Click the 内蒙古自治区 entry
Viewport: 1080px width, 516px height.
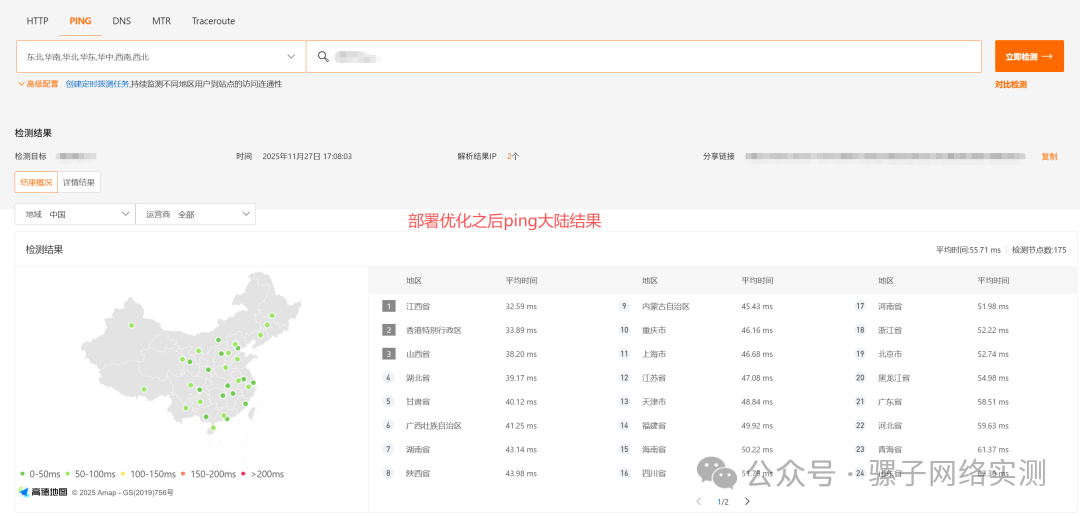click(x=665, y=306)
